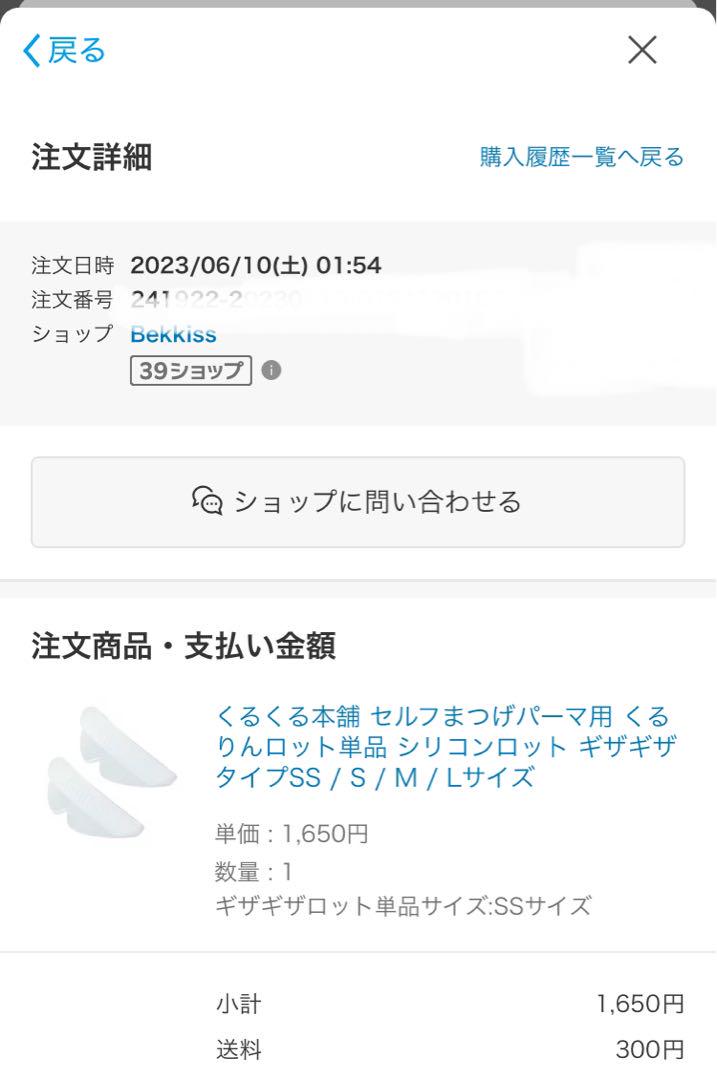Tap the 39ショップ badge
Screen dimensions: 717x1080
190,370
